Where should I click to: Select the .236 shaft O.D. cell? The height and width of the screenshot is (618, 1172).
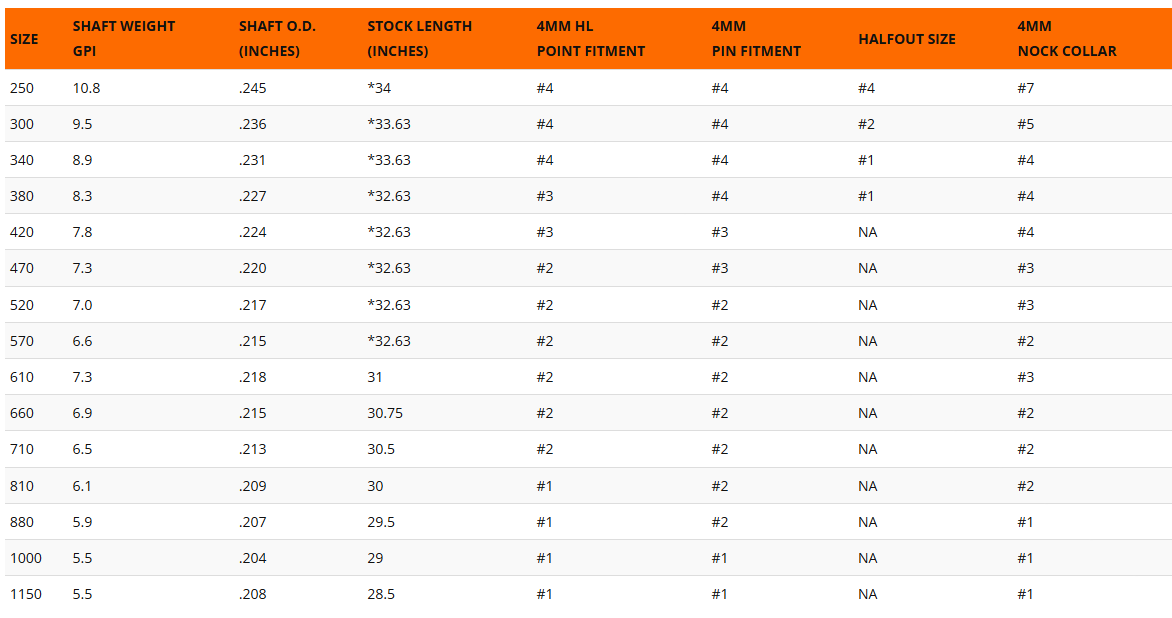(253, 124)
